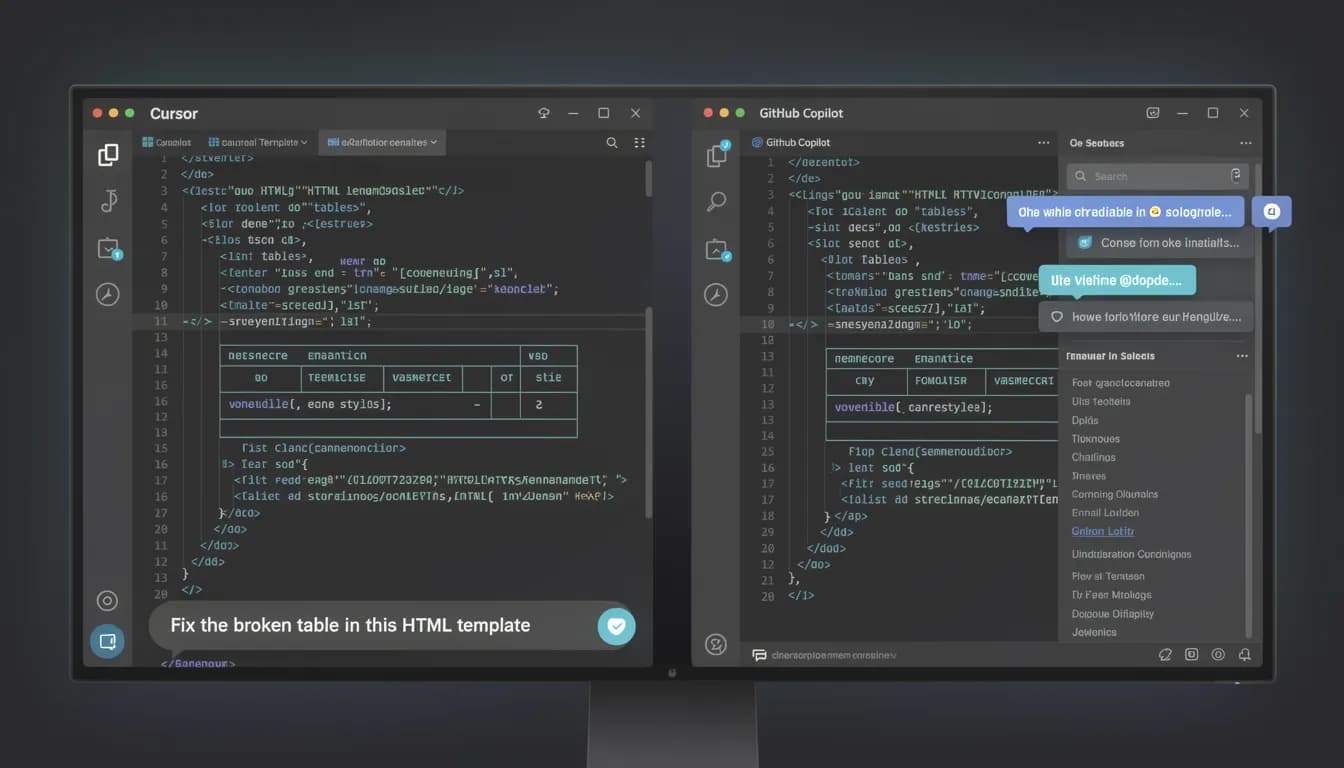Open the three-dots menu of the lower panel section
This screenshot has height=768, width=1344.
coord(1242,356)
